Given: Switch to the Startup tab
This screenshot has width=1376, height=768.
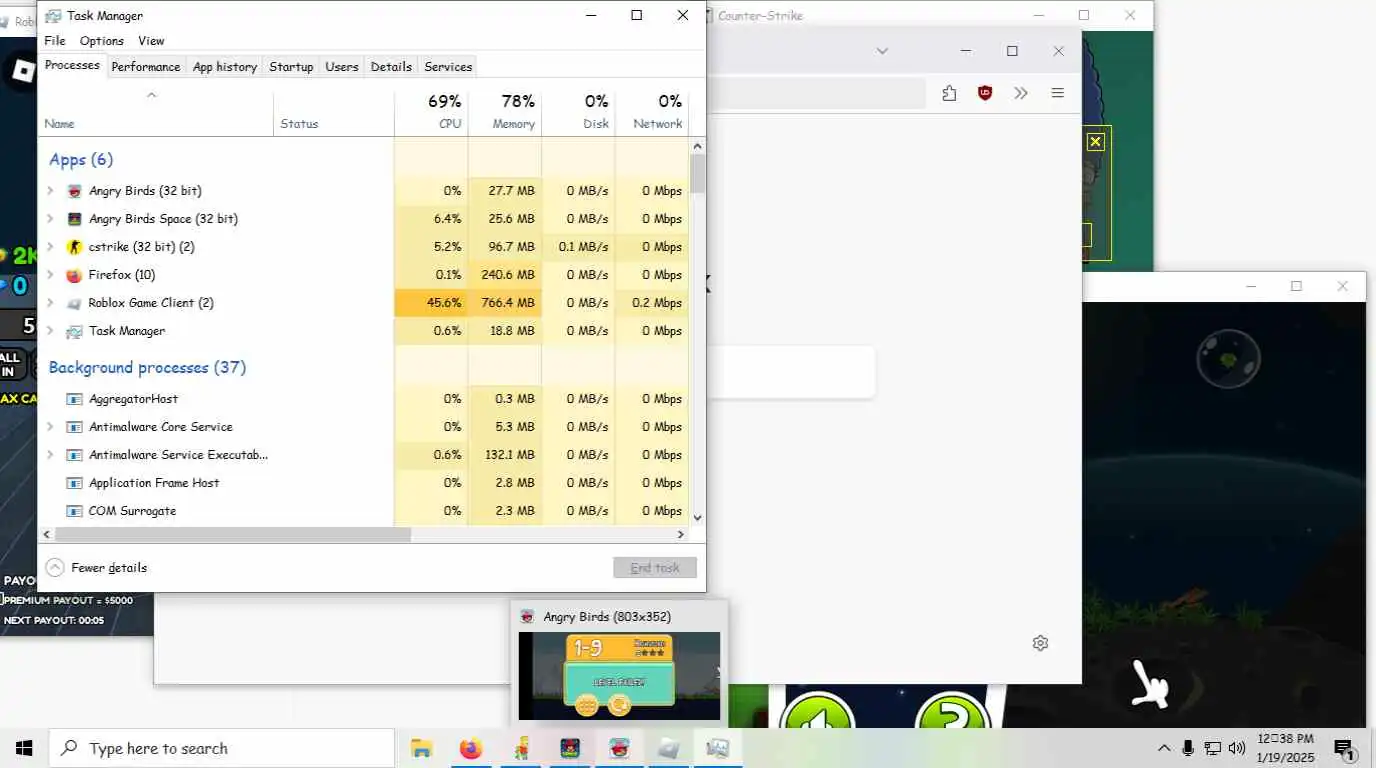Looking at the screenshot, I should pyautogui.click(x=291, y=67).
